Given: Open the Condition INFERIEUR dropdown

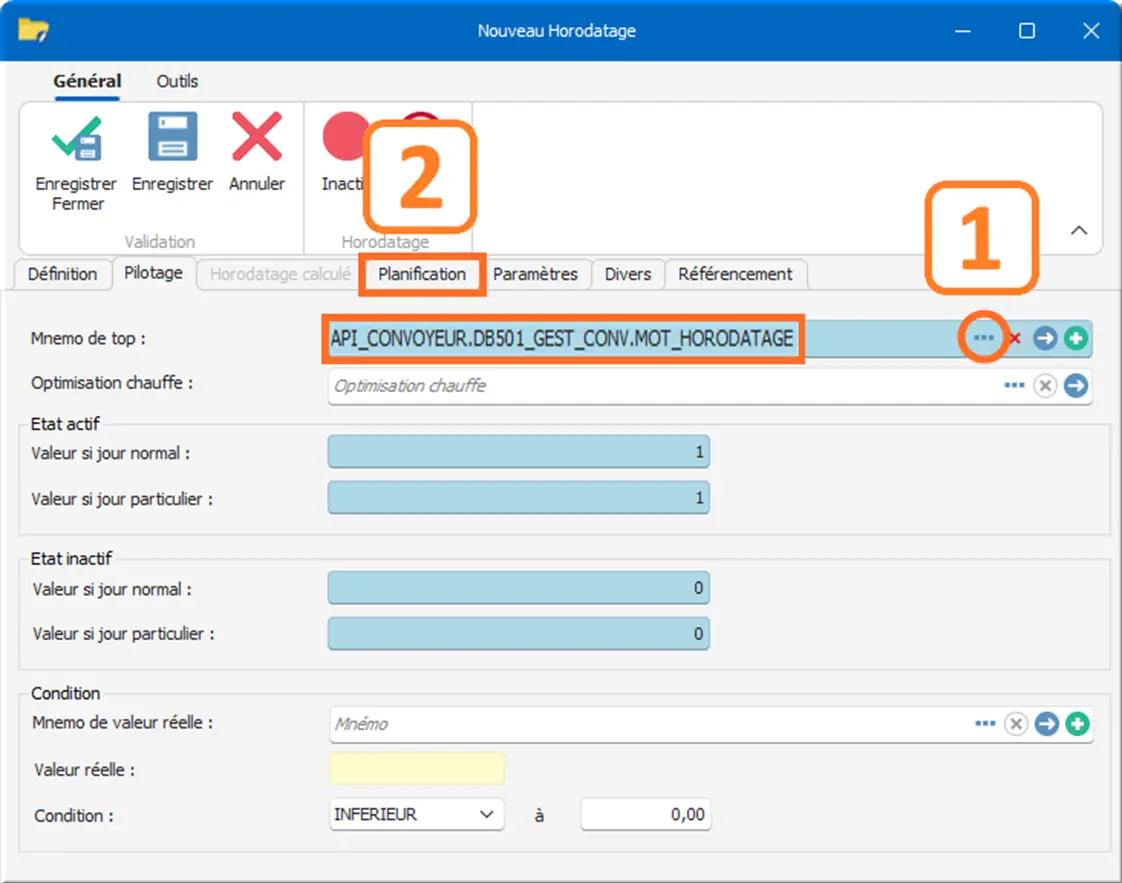Looking at the screenshot, I should 416,814.
